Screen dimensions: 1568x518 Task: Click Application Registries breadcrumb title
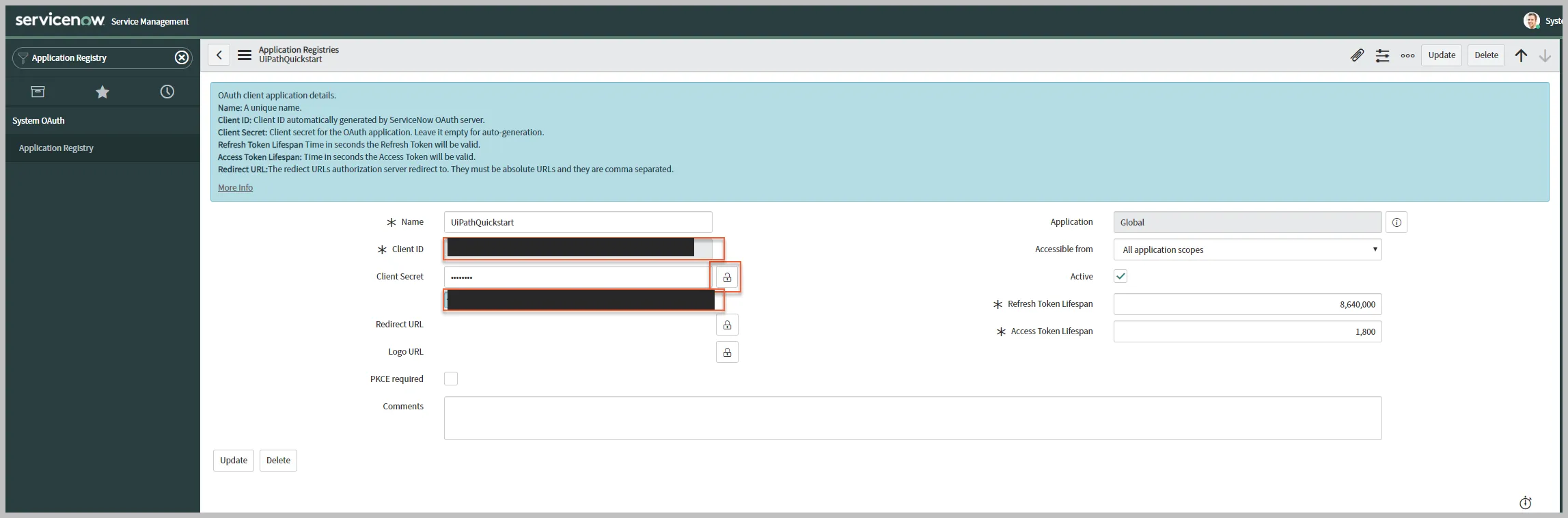tap(299, 50)
